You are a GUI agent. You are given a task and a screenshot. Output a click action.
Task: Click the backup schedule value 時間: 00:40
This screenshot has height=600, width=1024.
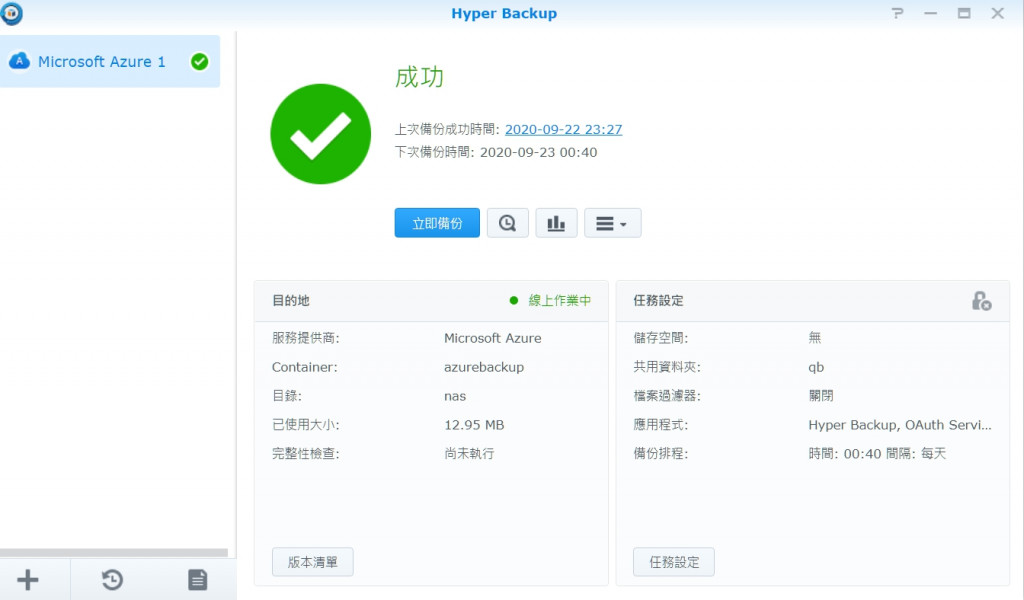click(877, 454)
